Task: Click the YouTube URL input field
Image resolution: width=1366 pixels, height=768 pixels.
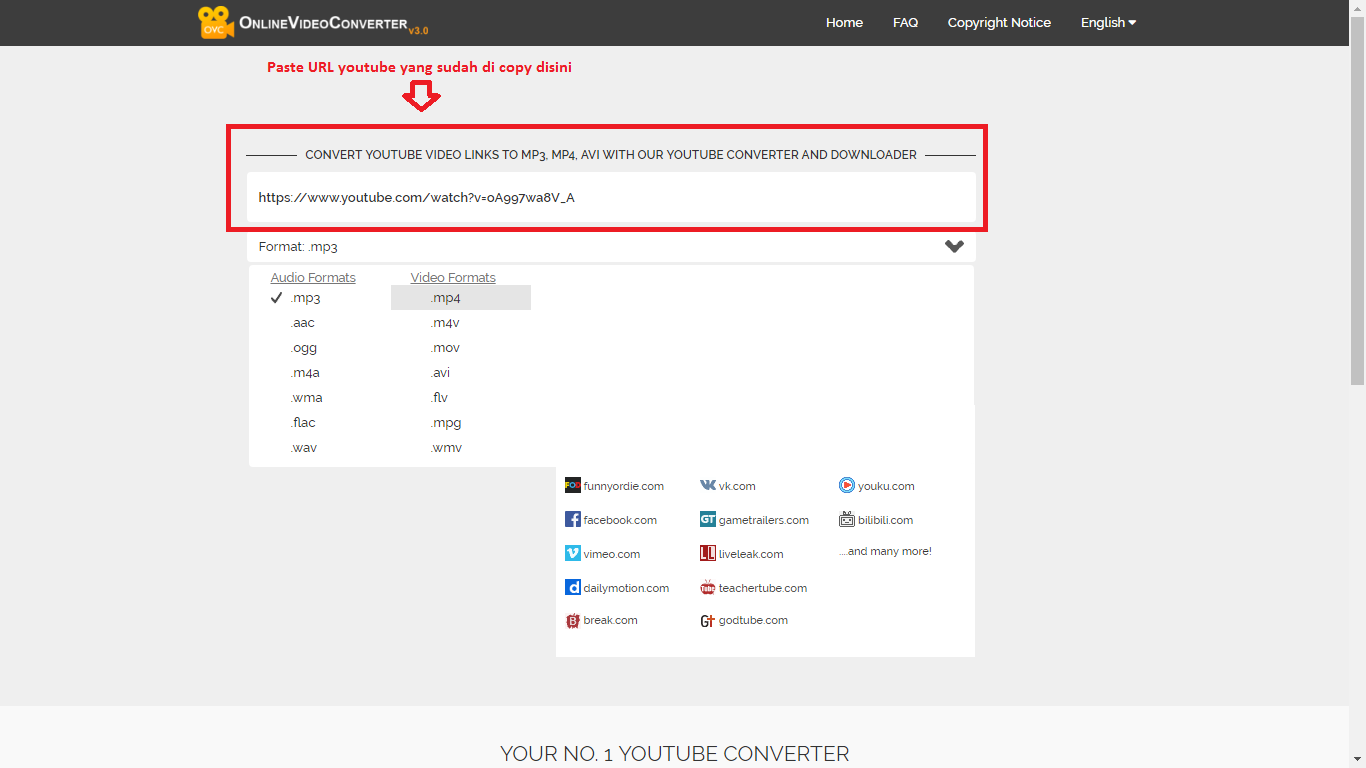Action: pyautogui.click(x=611, y=197)
